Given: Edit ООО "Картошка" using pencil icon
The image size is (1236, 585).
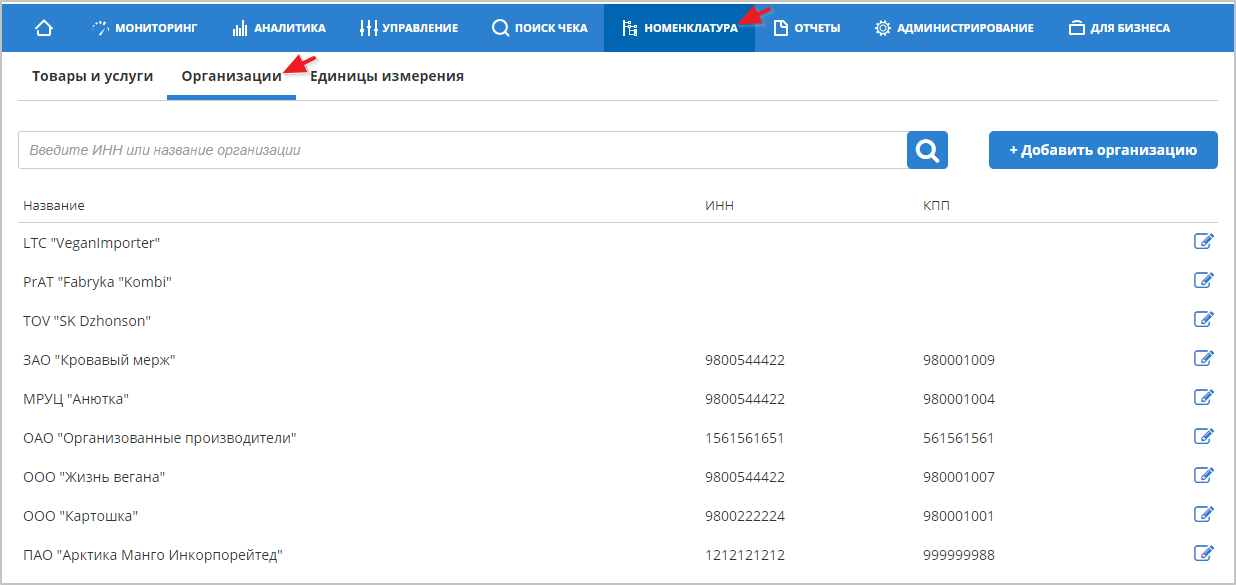Looking at the screenshot, I should click(x=1203, y=514).
